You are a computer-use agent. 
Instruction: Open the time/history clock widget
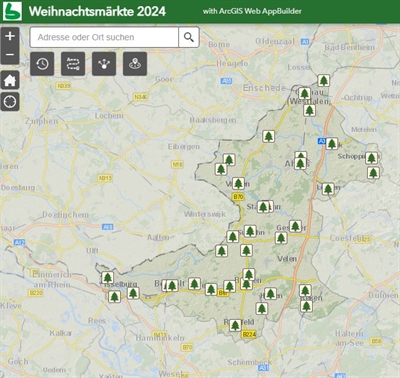click(x=42, y=64)
